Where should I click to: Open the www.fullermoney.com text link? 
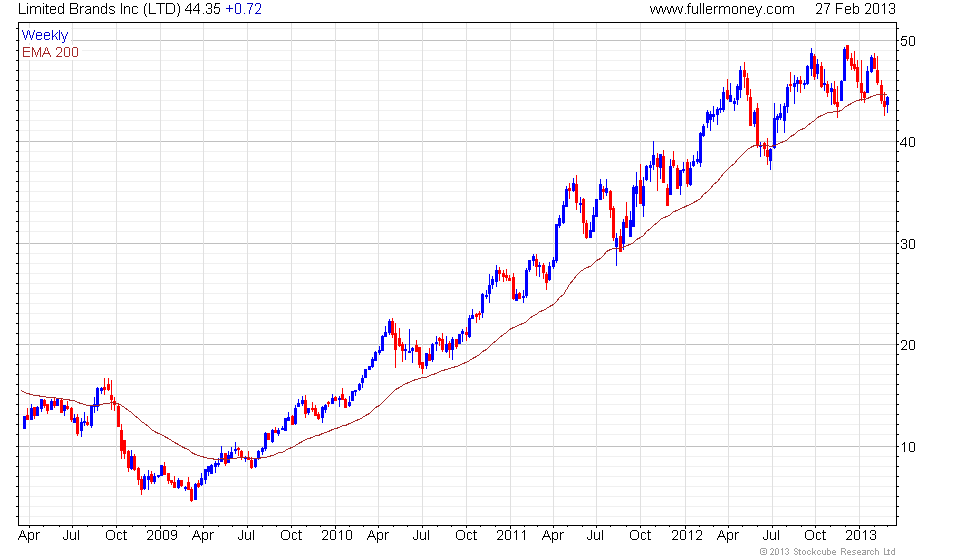[722, 9]
